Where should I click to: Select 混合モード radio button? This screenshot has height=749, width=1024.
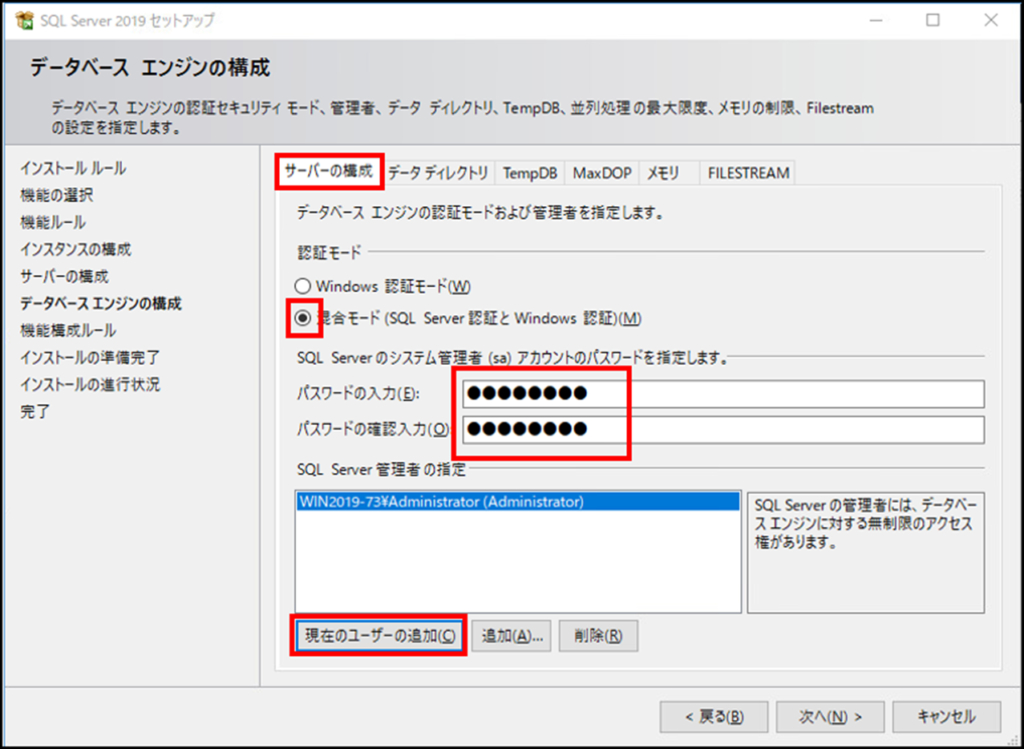pos(302,318)
